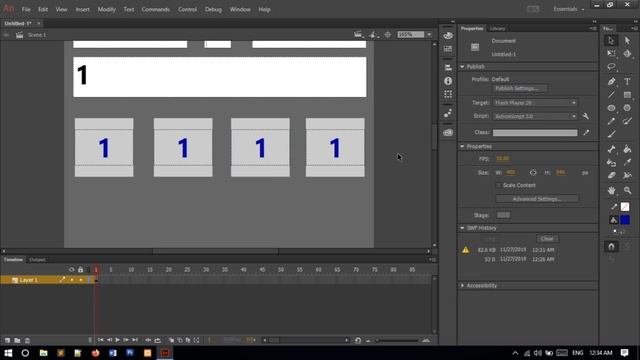Open the Color panel icon
Image resolution: width=640 pixels, height=360 pixels.
tap(448, 36)
